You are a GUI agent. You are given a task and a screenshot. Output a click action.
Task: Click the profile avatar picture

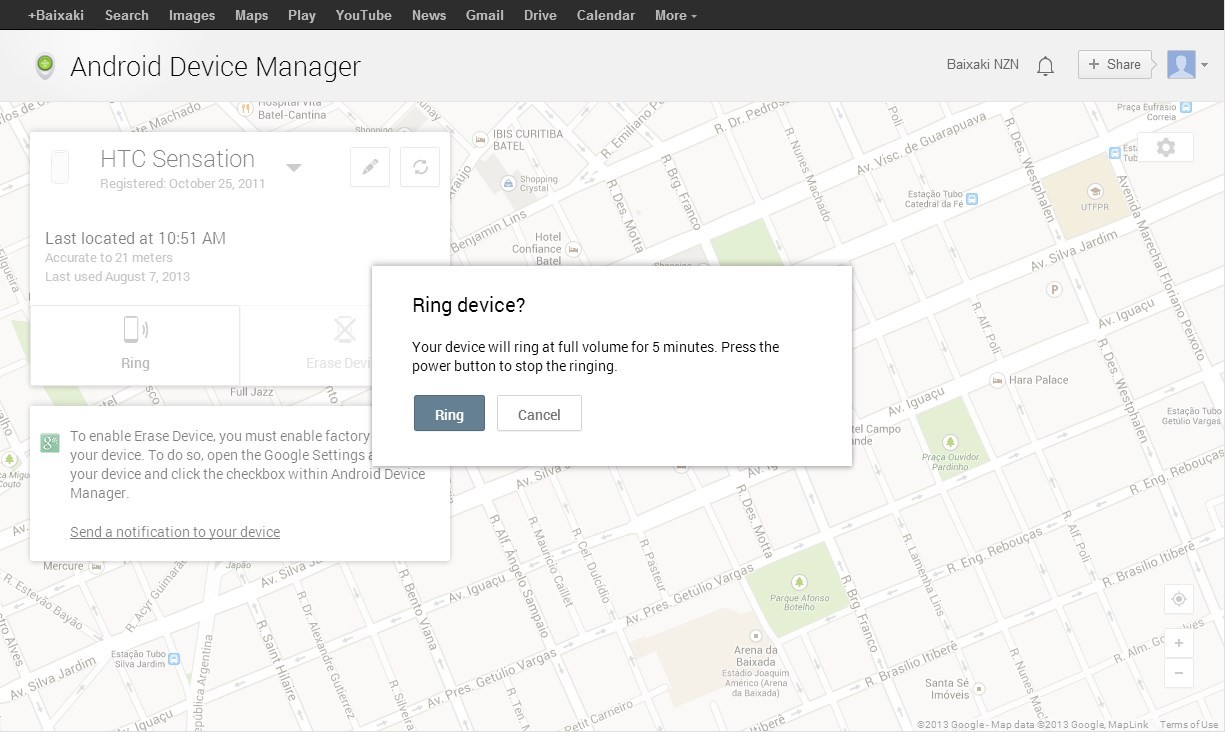pyautogui.click(x=1181, y=65)
